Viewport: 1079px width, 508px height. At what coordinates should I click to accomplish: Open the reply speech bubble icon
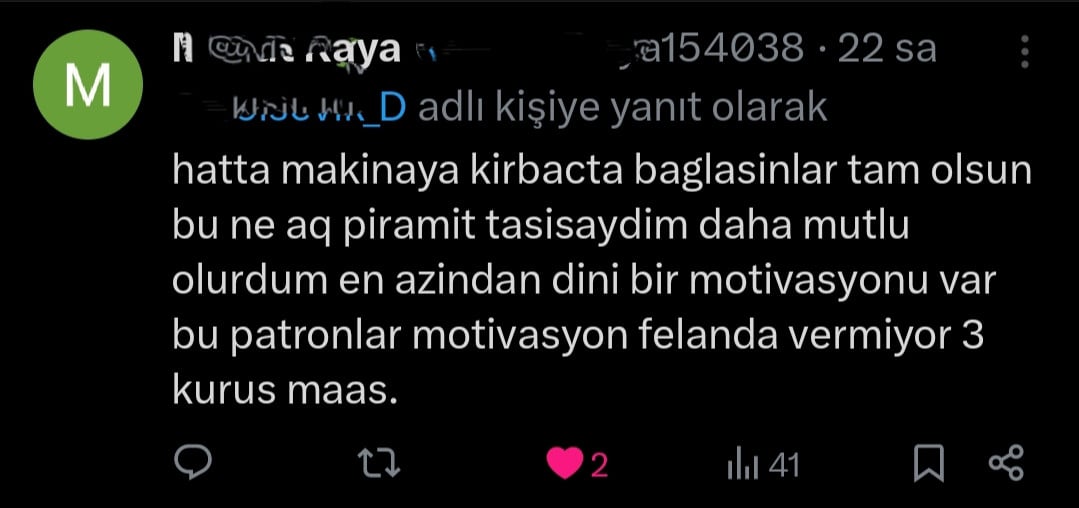tap(193, 463)
